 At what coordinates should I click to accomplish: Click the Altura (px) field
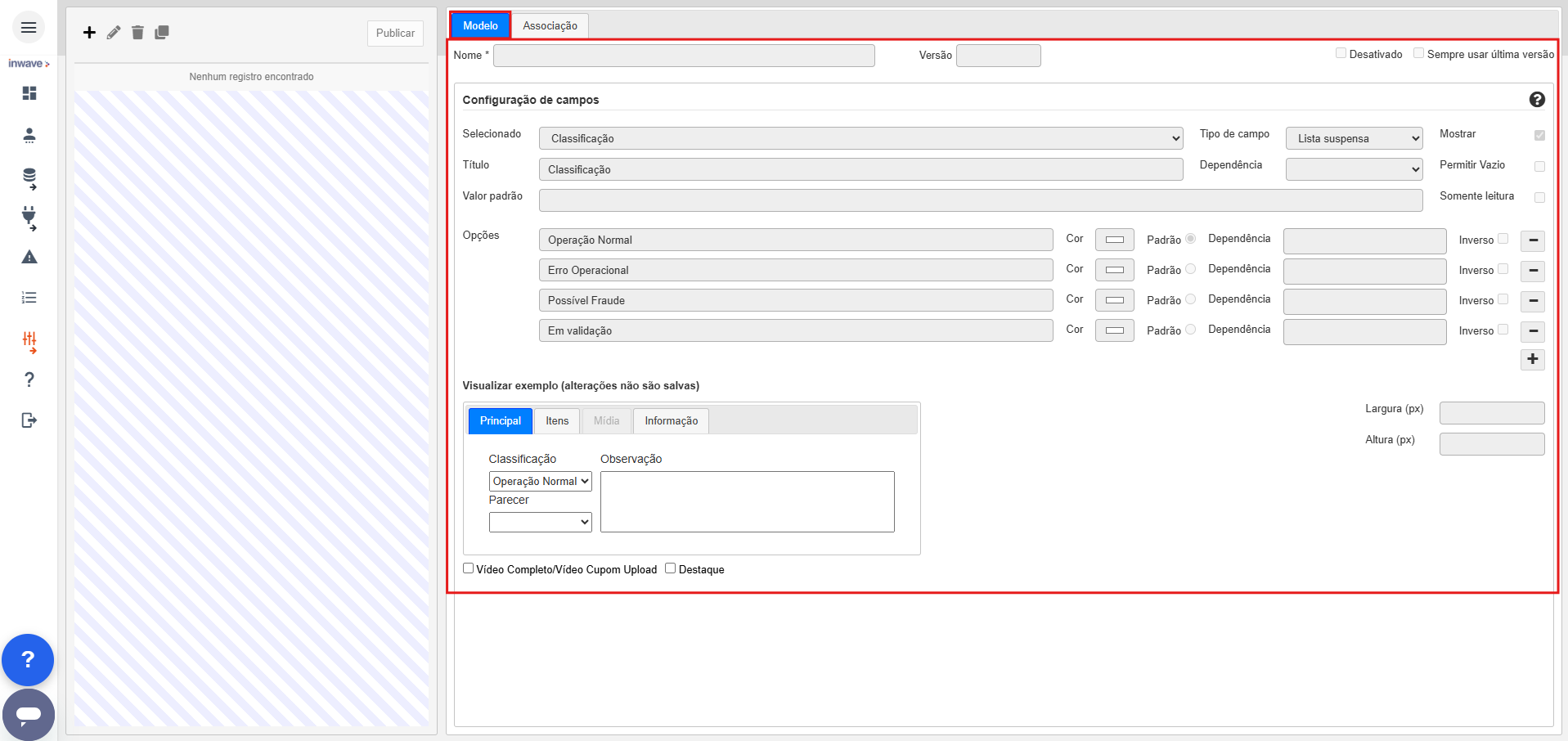click(1492, 444)
